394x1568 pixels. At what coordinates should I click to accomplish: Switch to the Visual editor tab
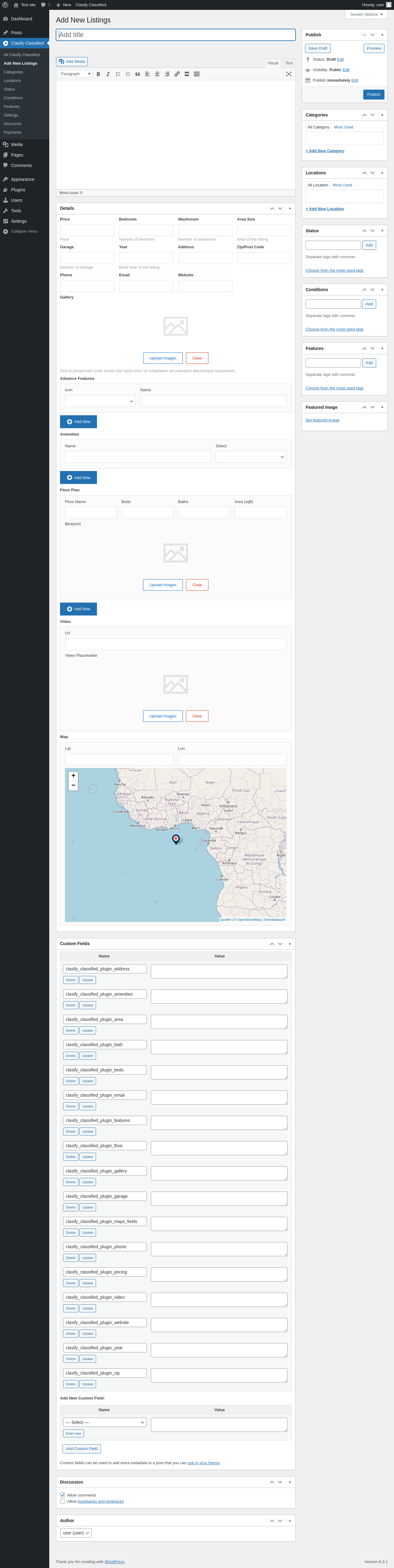(273, 63)
